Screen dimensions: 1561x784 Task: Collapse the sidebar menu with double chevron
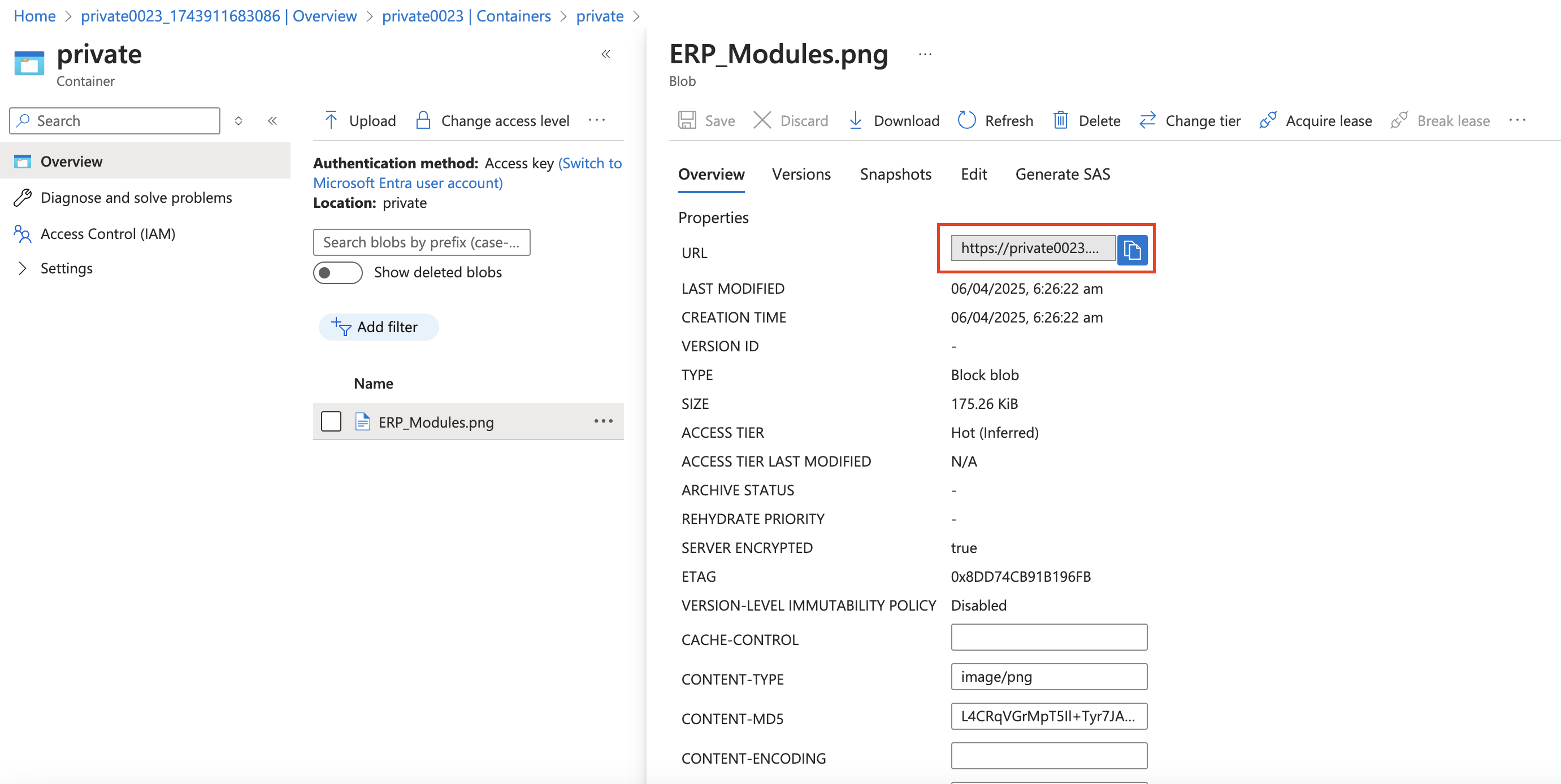(x=272, y=120)
